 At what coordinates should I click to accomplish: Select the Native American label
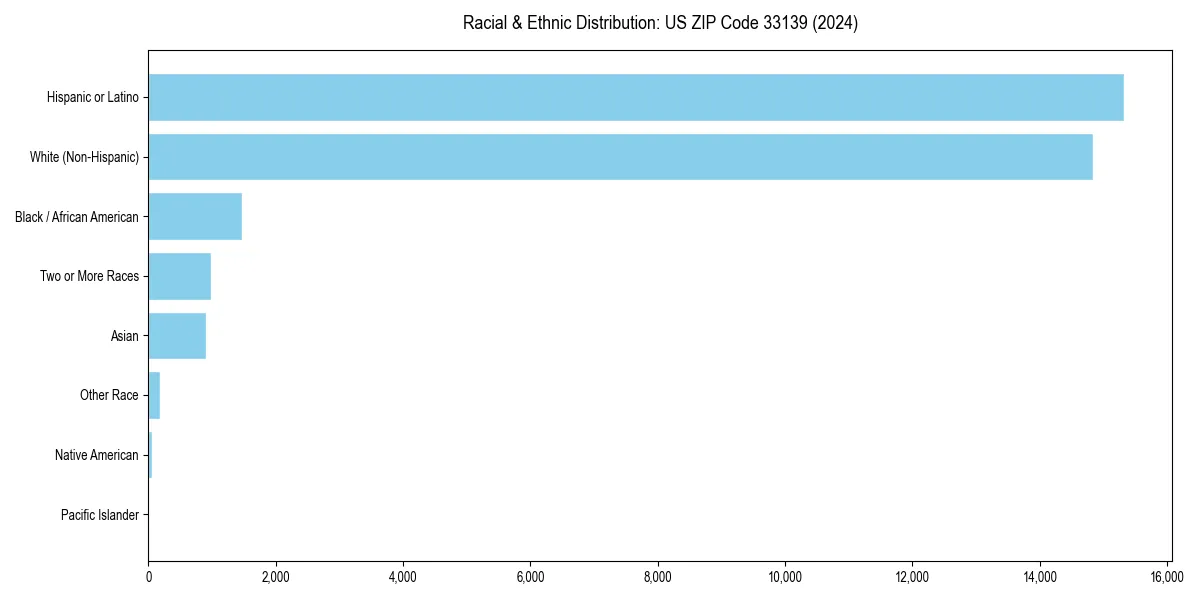(x=98, y=455)
